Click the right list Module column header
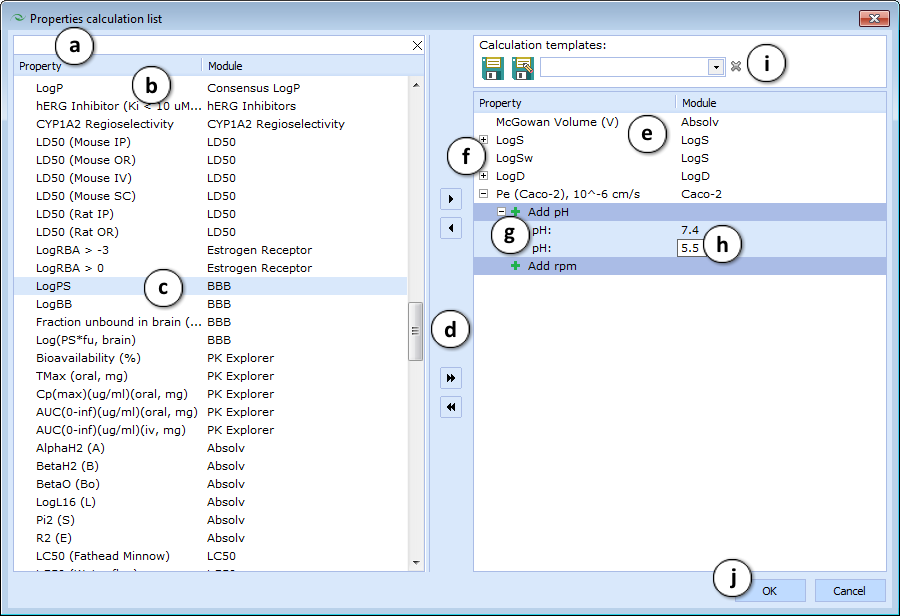 click(x=781, y=103)
